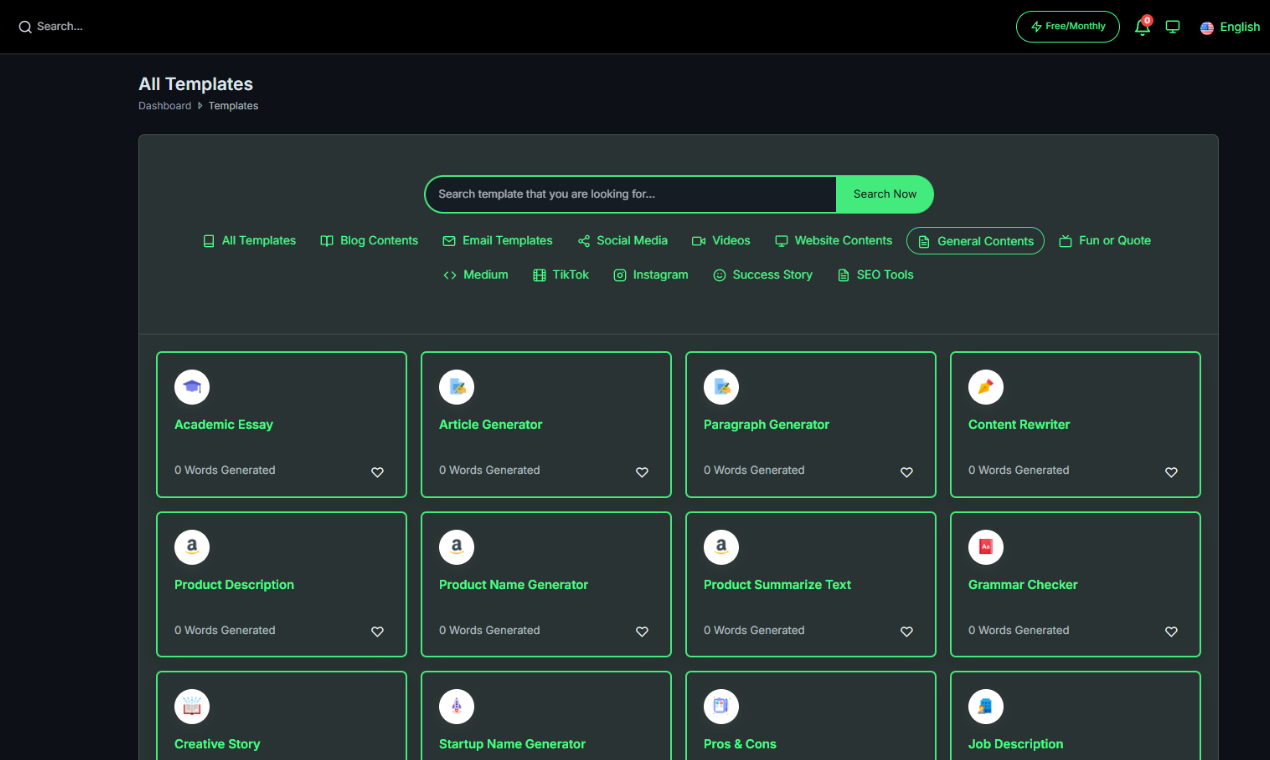Click inside the template search field

point(630,194)
